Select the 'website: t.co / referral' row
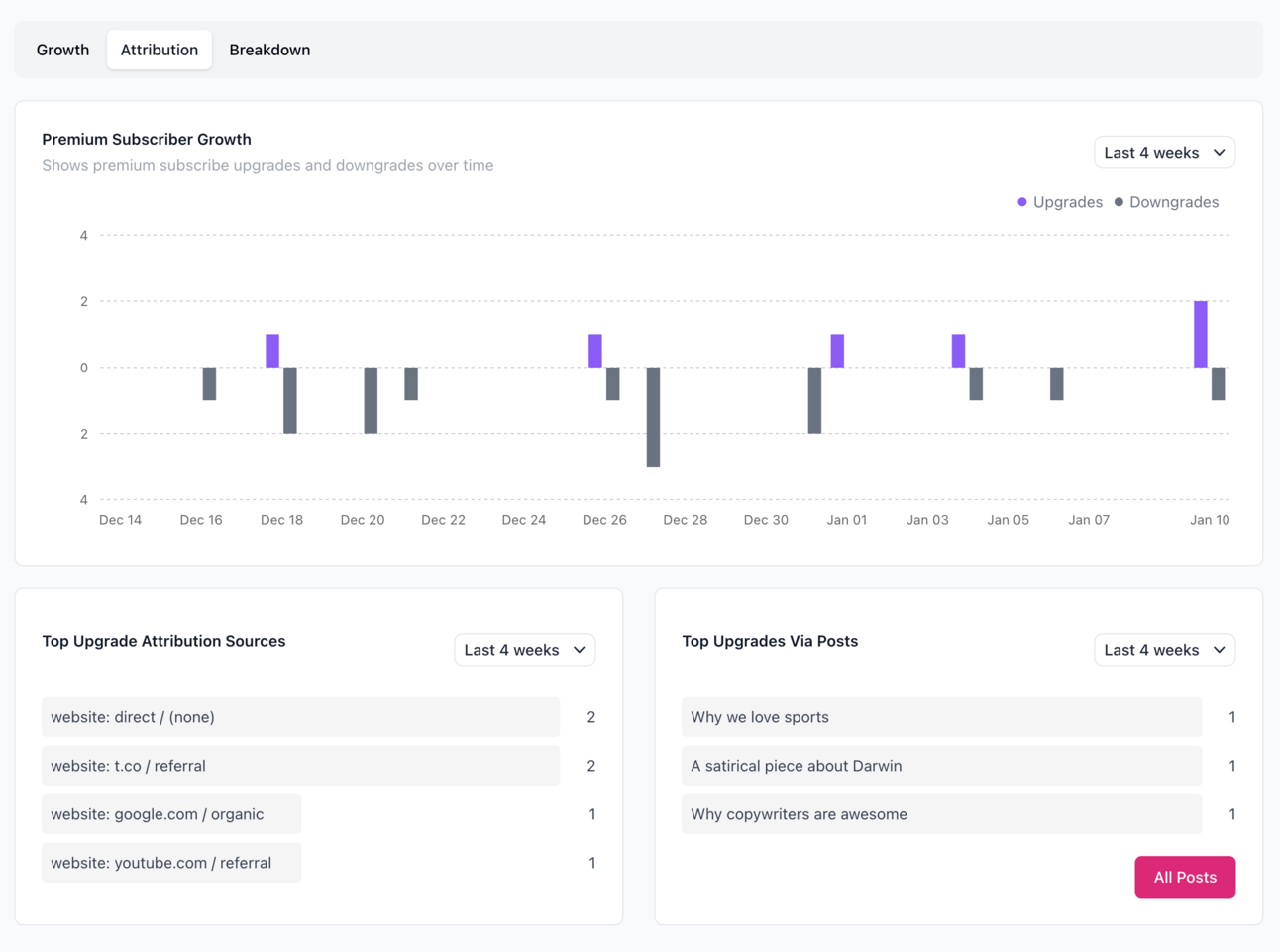This screenshot has height=952, width=1280. click(x=300, y=766)
